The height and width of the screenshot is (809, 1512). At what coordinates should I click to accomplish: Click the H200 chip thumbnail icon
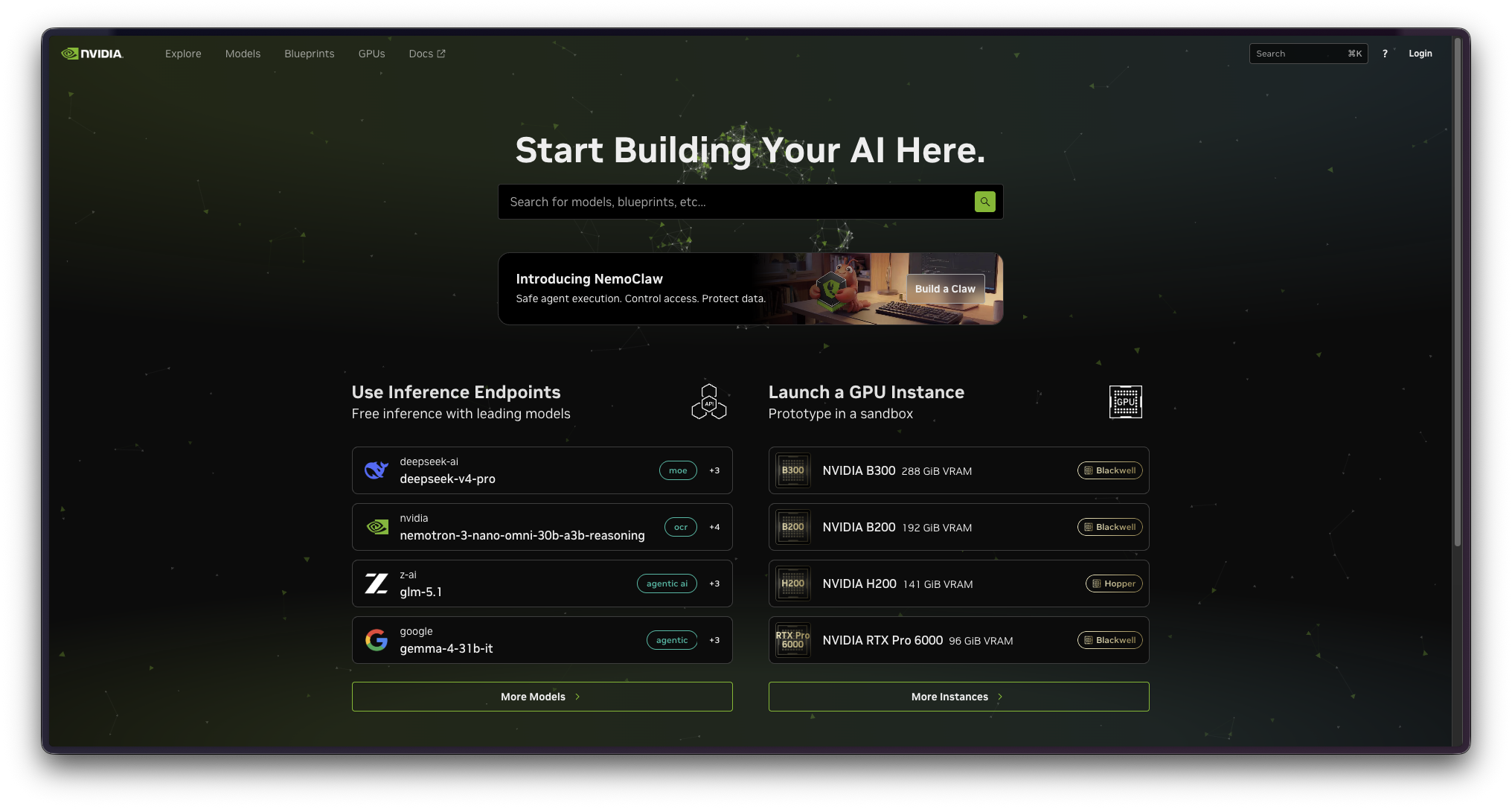(792, 583)
